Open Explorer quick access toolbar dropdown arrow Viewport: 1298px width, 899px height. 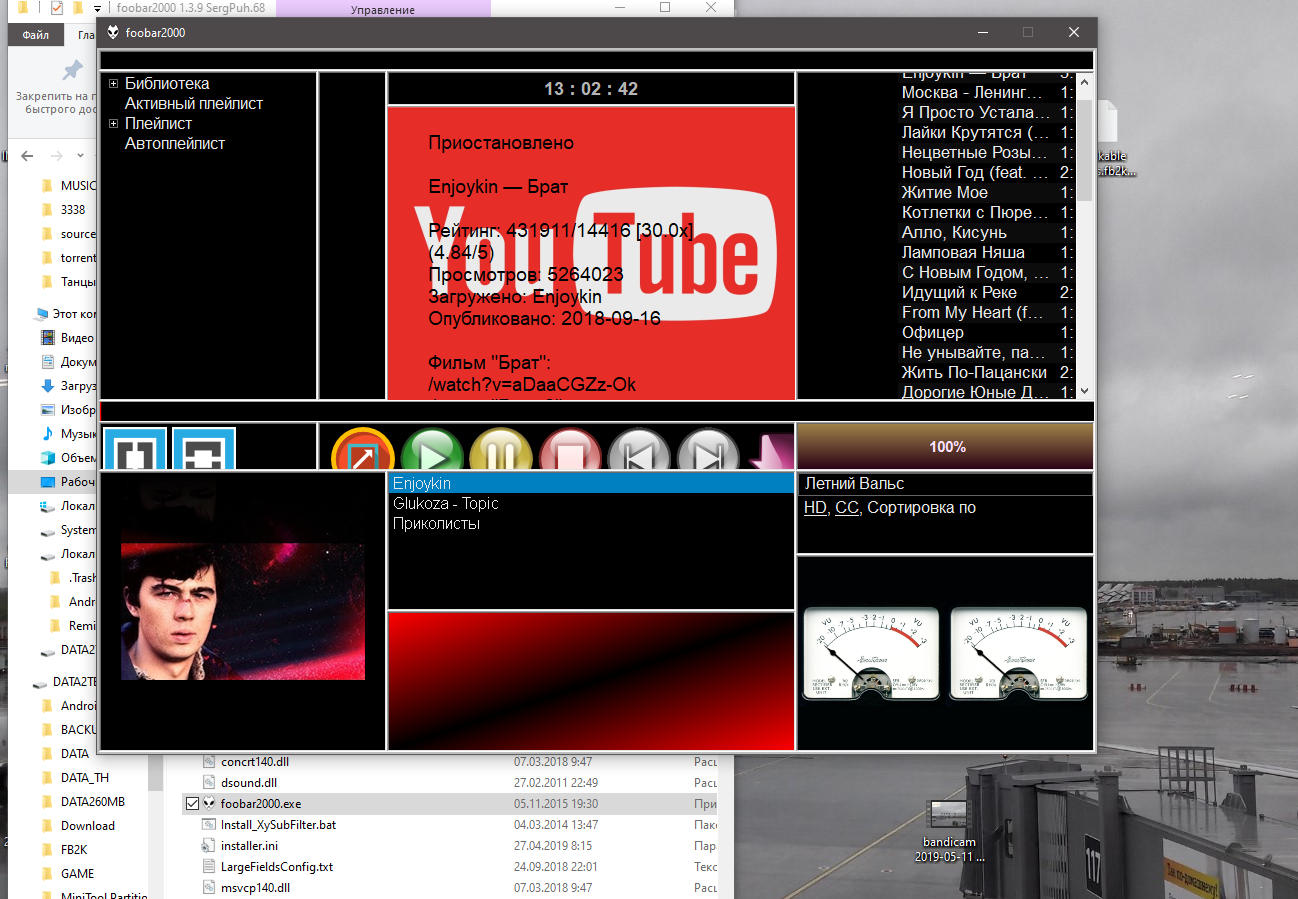[x=97, y=9]
